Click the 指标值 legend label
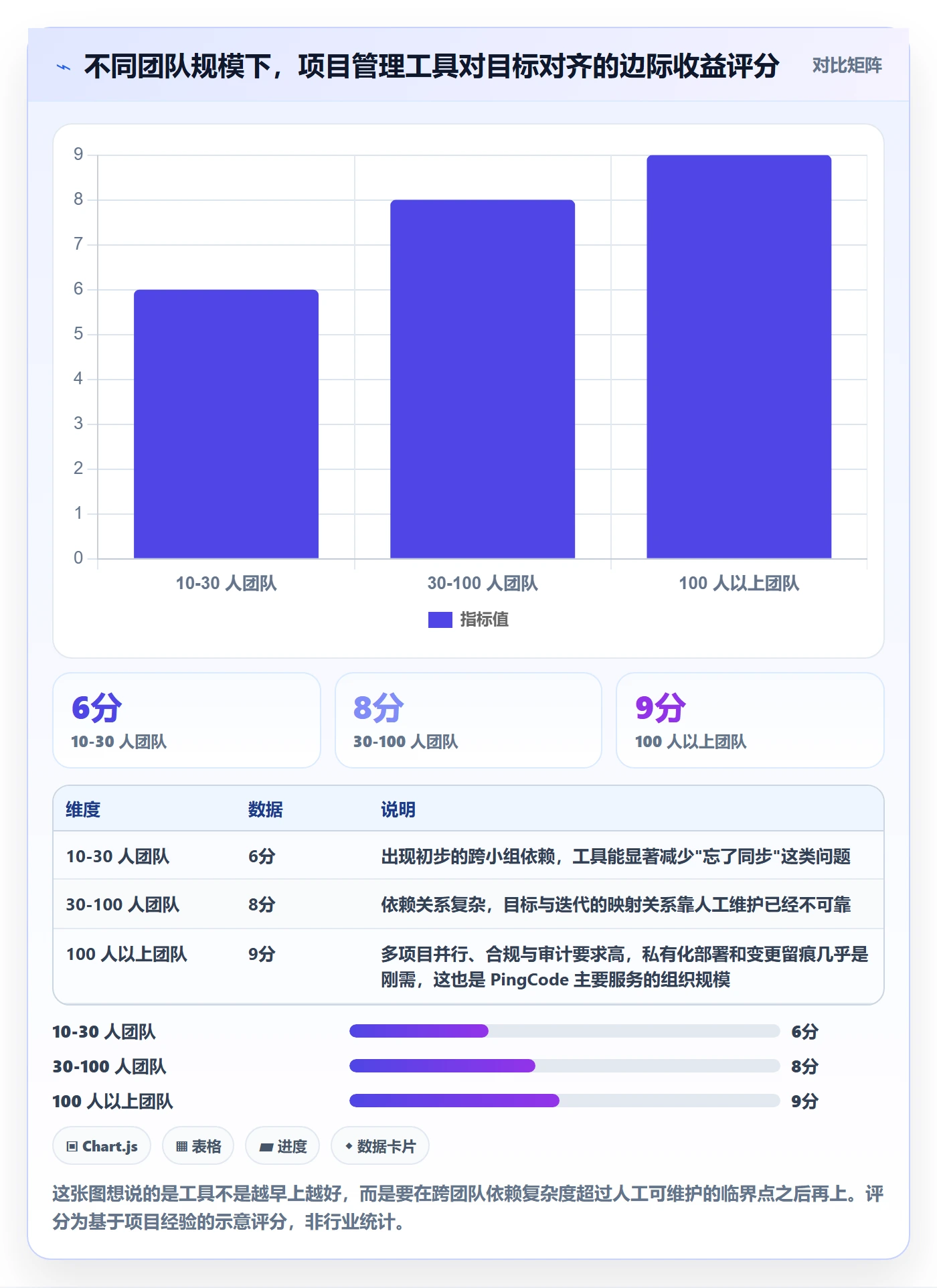 pos(485,620)
